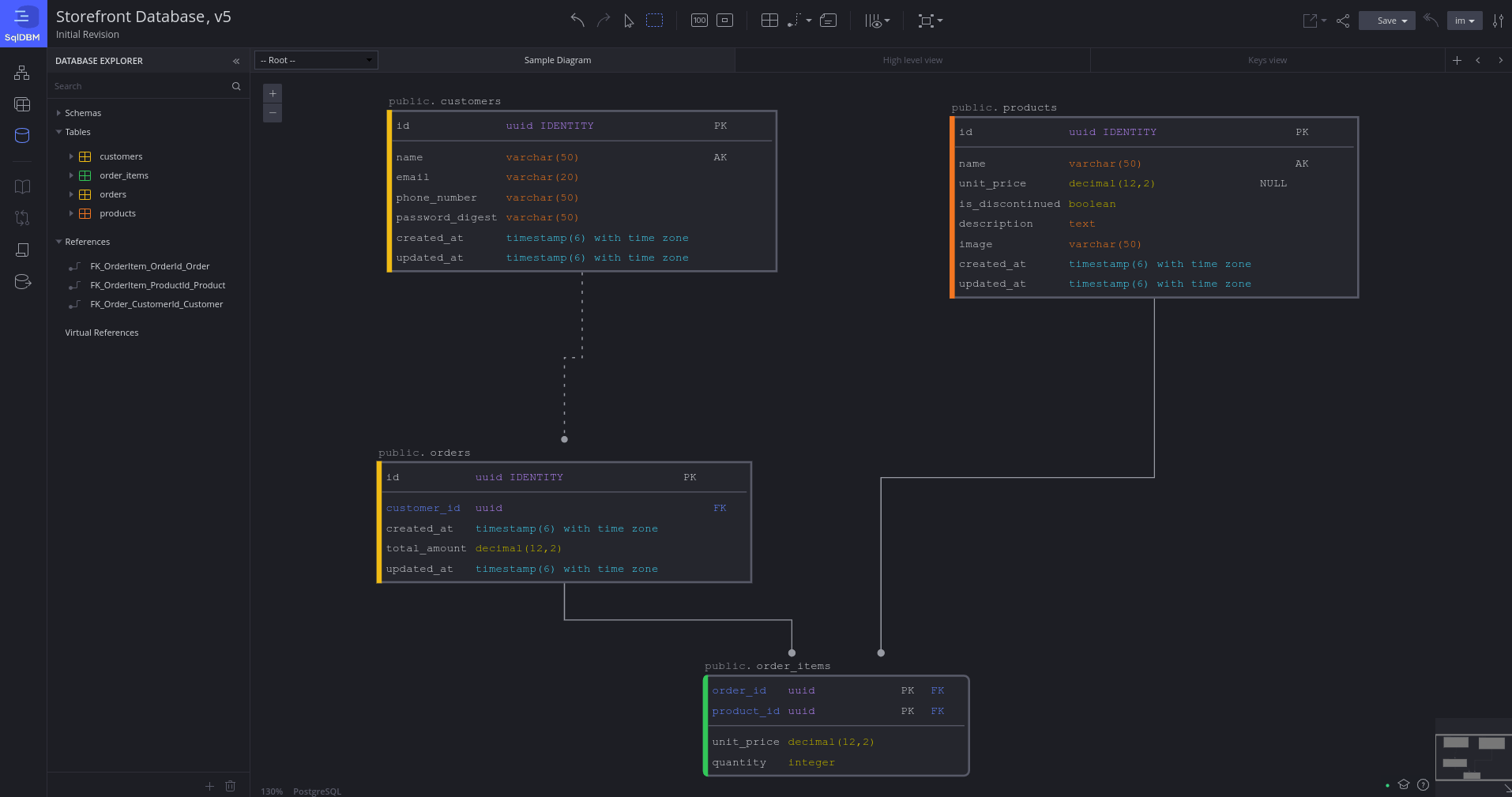Open the book/documentation icon in left sidebar
Image resolution: width=1512 pixels, height=797 pixels.
pyautogui.click(x=21, y=186)
